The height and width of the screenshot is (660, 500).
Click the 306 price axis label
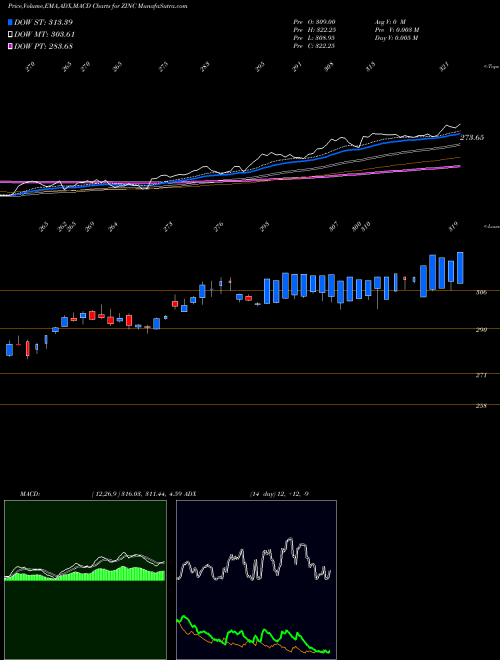481,292
